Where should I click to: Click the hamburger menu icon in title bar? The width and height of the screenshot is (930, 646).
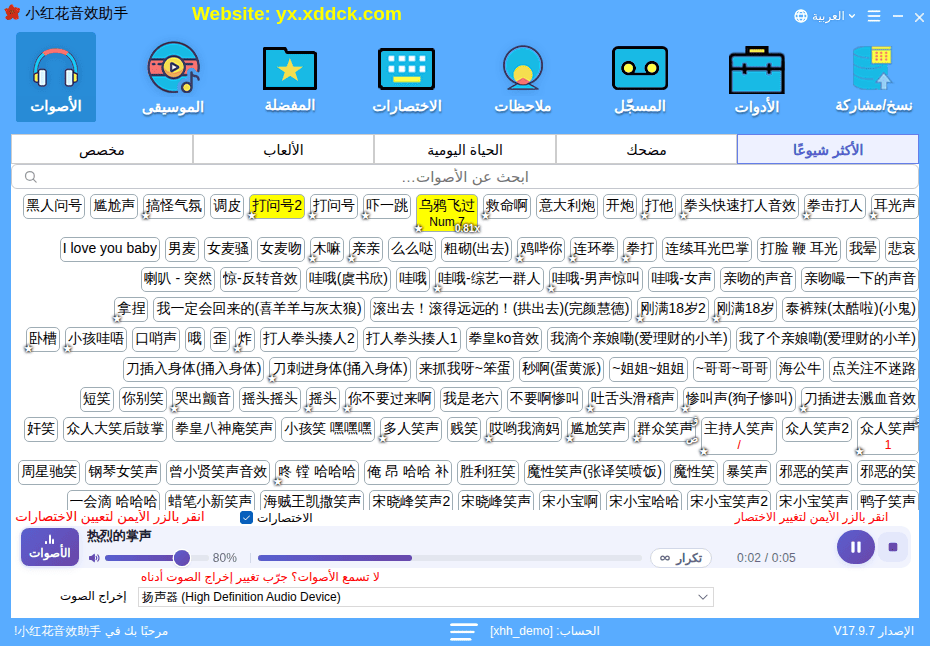(874, 16)
